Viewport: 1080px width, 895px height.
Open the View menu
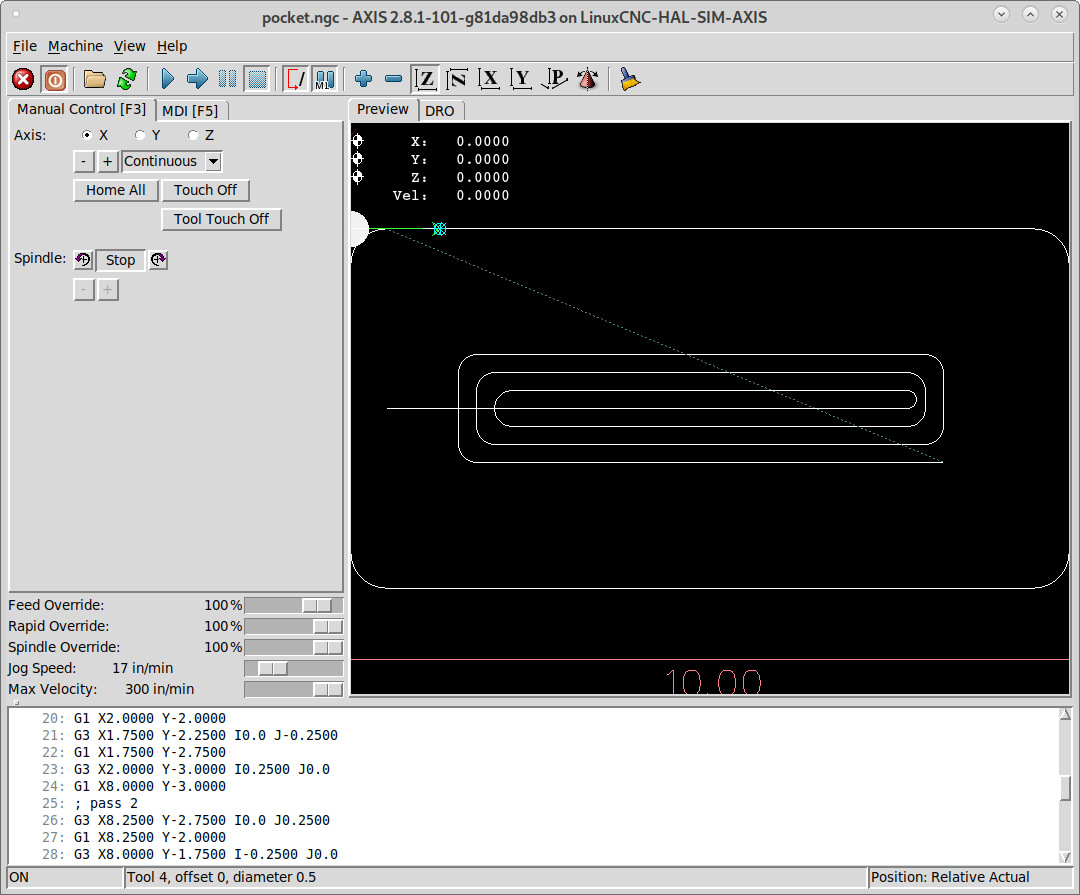(129, 46)
